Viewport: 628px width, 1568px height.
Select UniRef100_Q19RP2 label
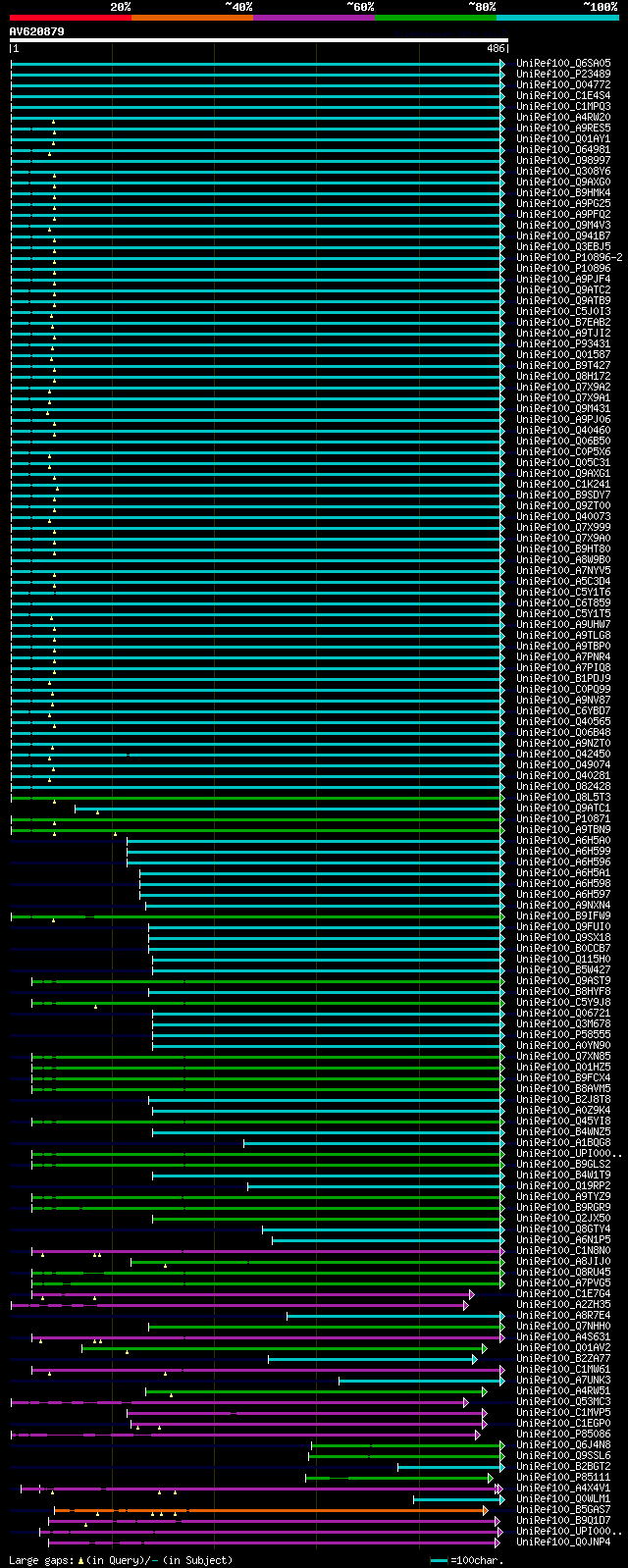click(x=563, y=1185)
